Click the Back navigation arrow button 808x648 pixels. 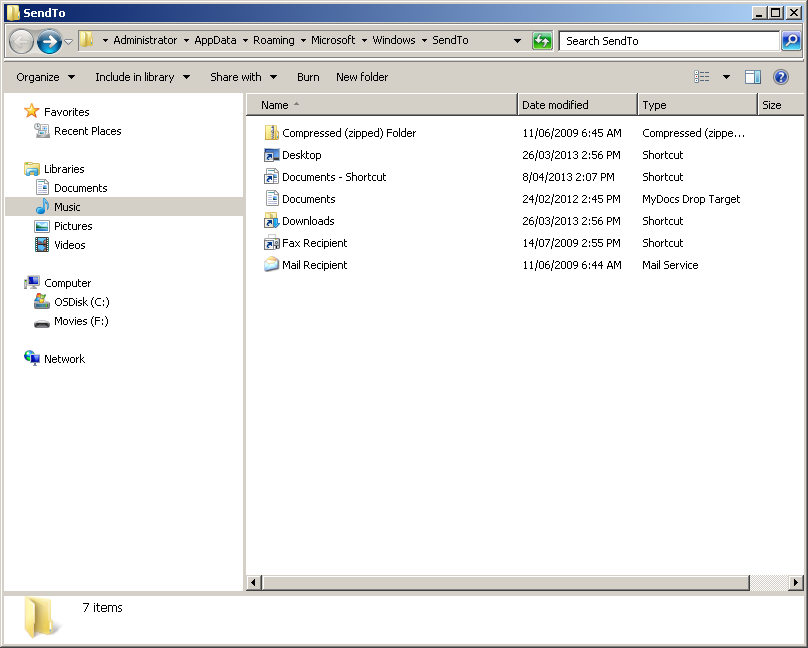pyautogui.click(x=21, y=41)
